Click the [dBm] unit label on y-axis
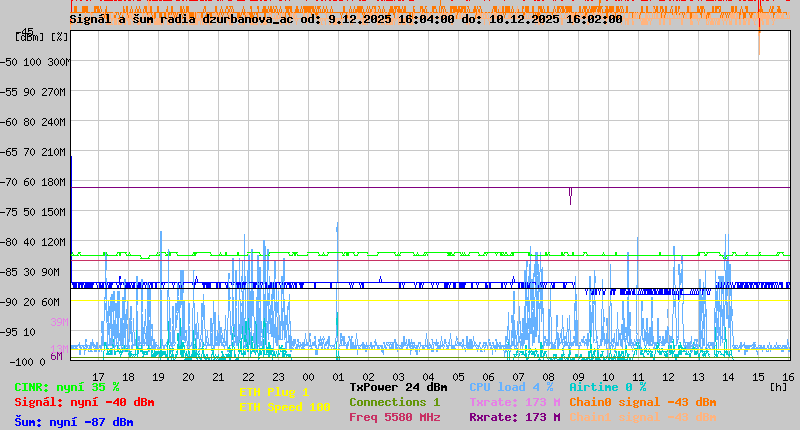 [31, 37]
